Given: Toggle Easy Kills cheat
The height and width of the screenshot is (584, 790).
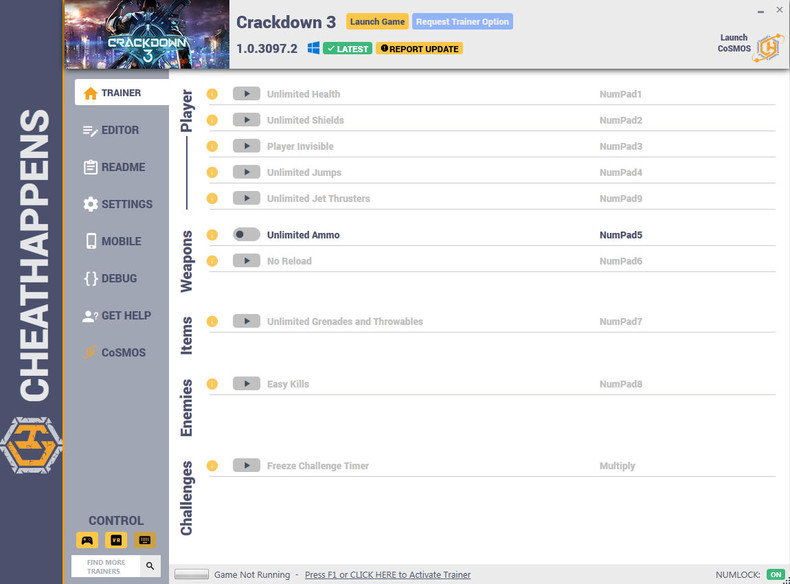Looking at the screenshot, I should click(x=246, y=384).
